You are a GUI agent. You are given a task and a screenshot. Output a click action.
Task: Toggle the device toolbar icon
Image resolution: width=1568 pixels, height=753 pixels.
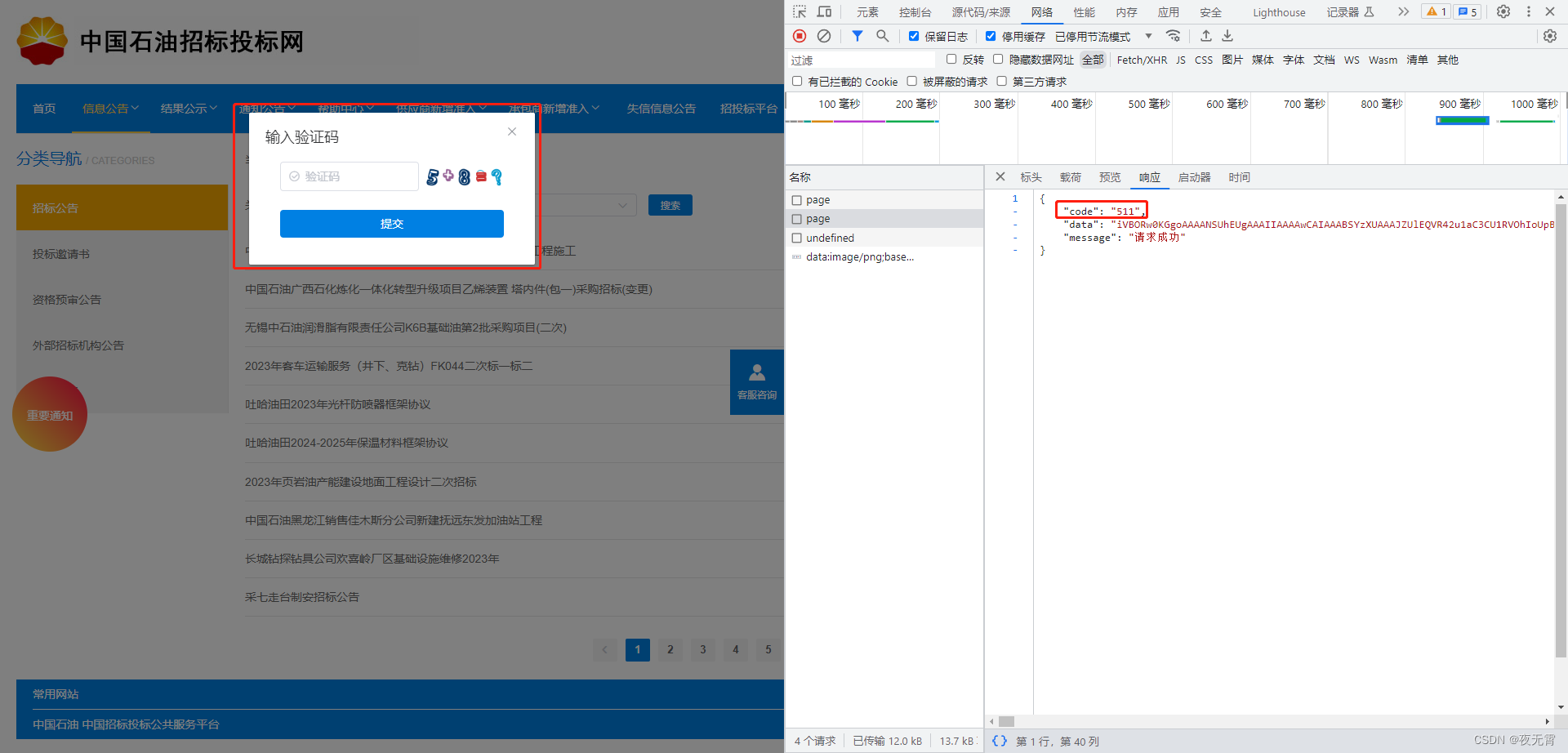(x=824, y=11)
